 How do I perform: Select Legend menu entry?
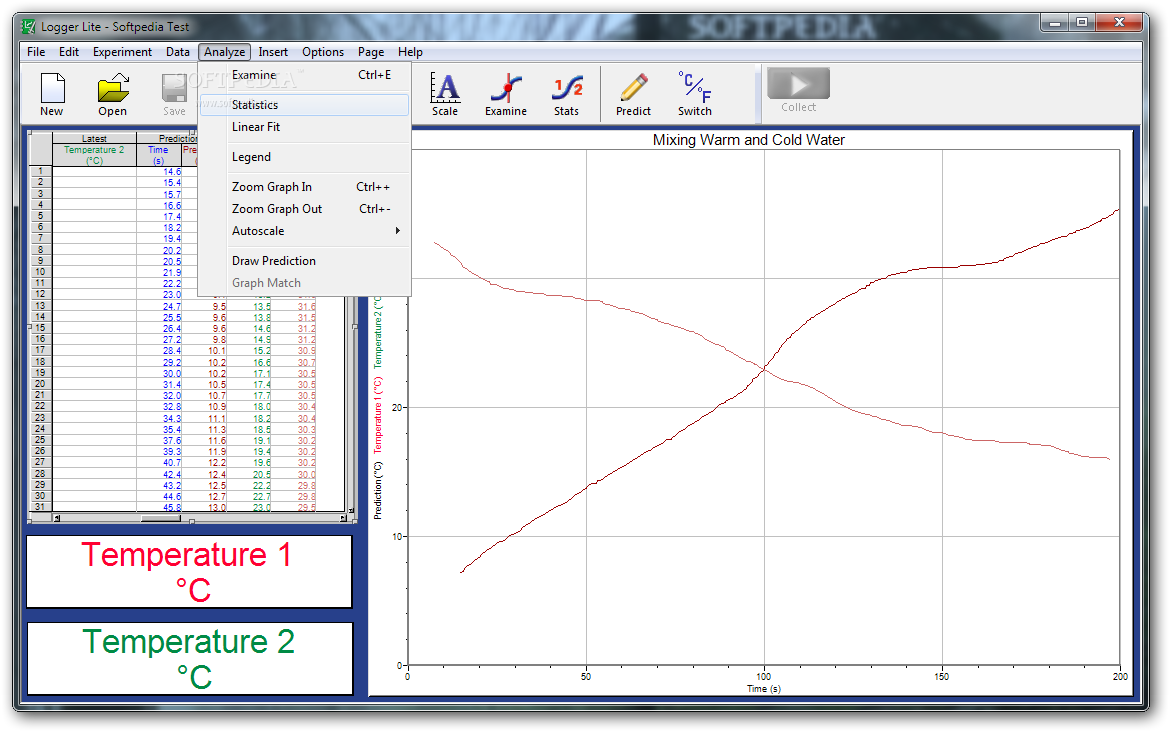[x=304, y=157]
